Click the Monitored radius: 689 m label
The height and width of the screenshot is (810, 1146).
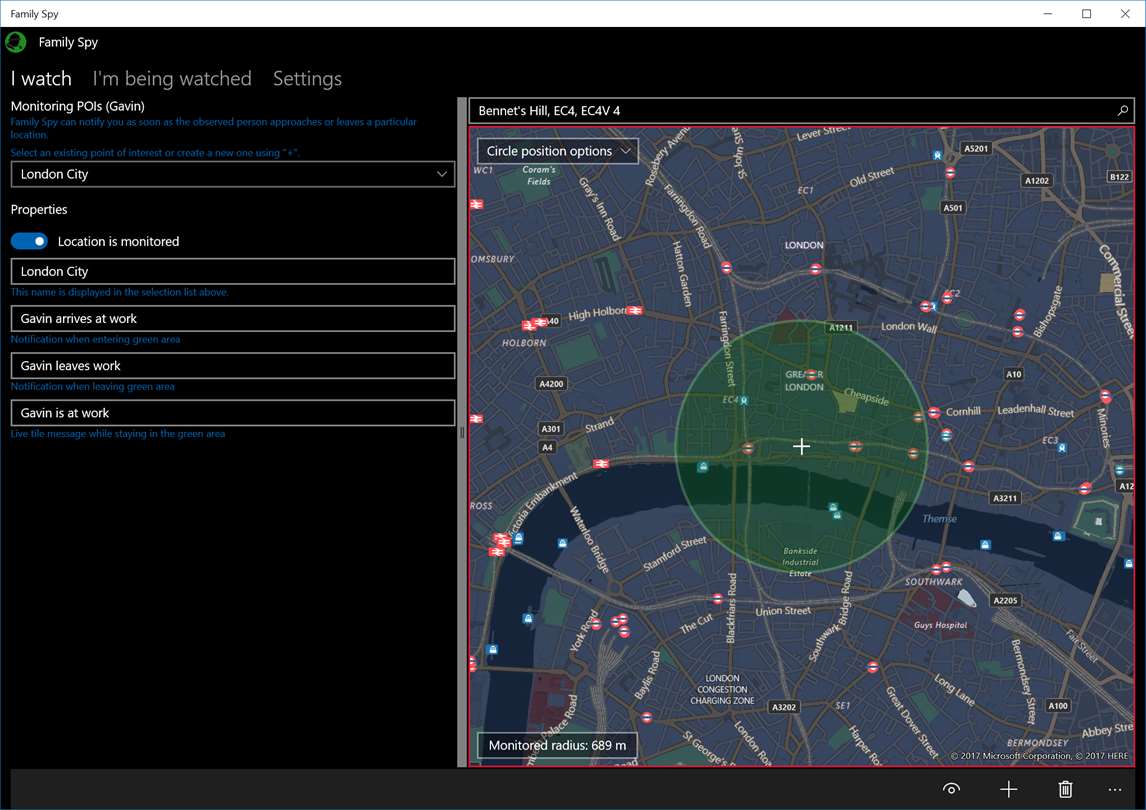pyautogui.click(x=557, y=746)
